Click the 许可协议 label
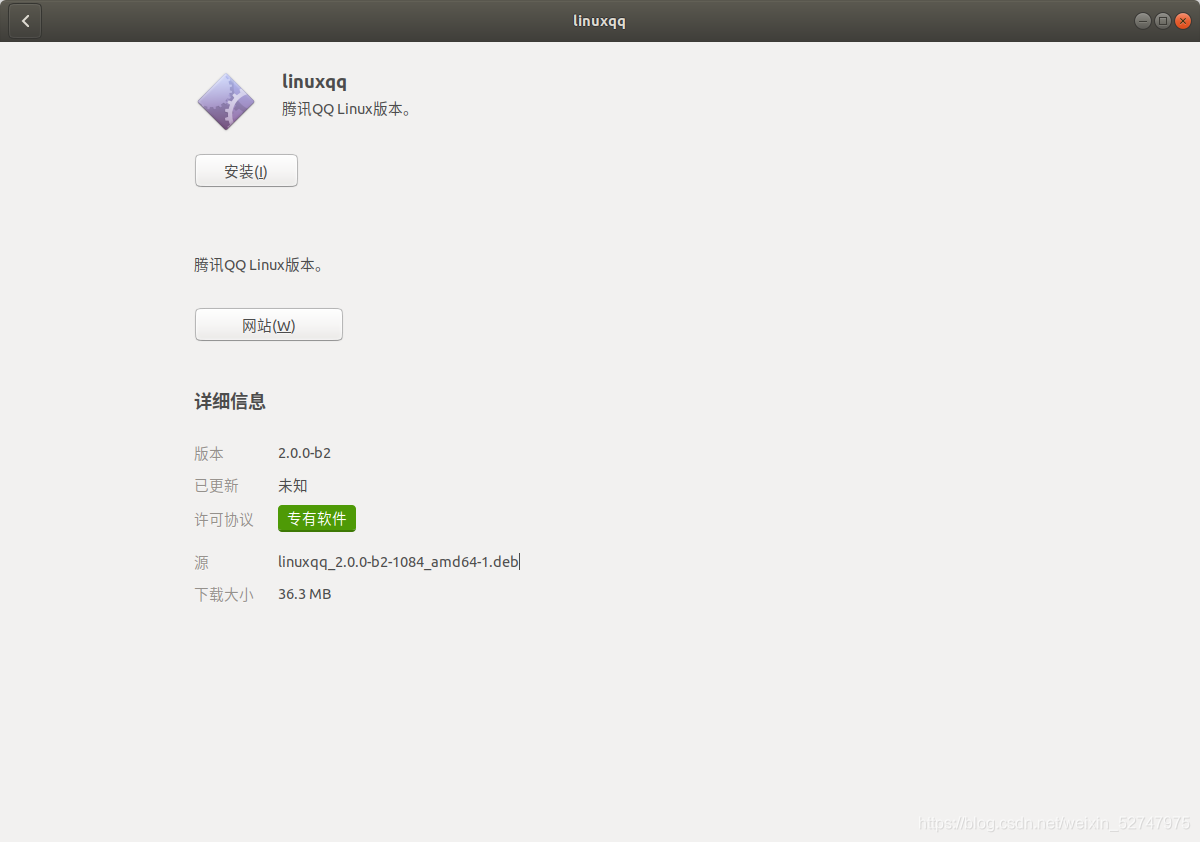This screenshot has height=842, width=1200. (224, 520)
